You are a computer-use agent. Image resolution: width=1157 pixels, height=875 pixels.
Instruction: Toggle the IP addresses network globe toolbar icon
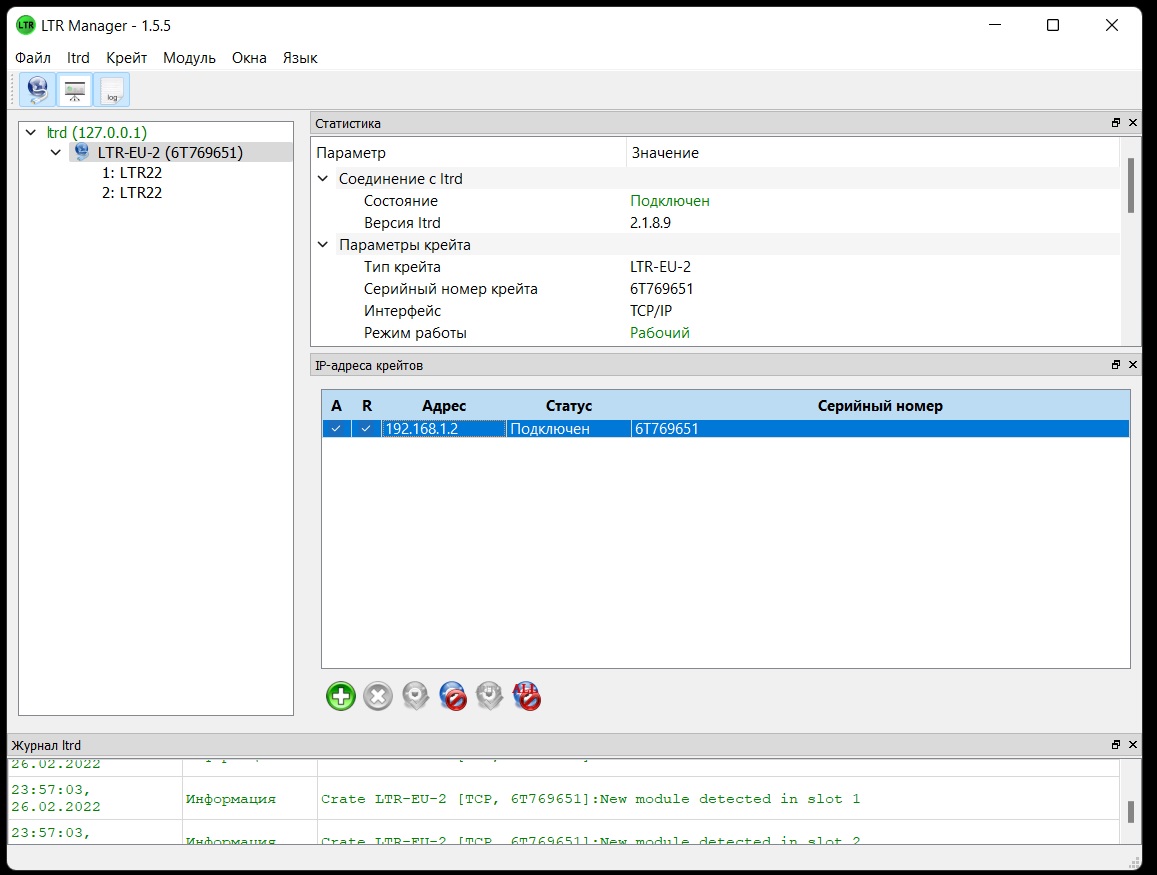point(38,90)
